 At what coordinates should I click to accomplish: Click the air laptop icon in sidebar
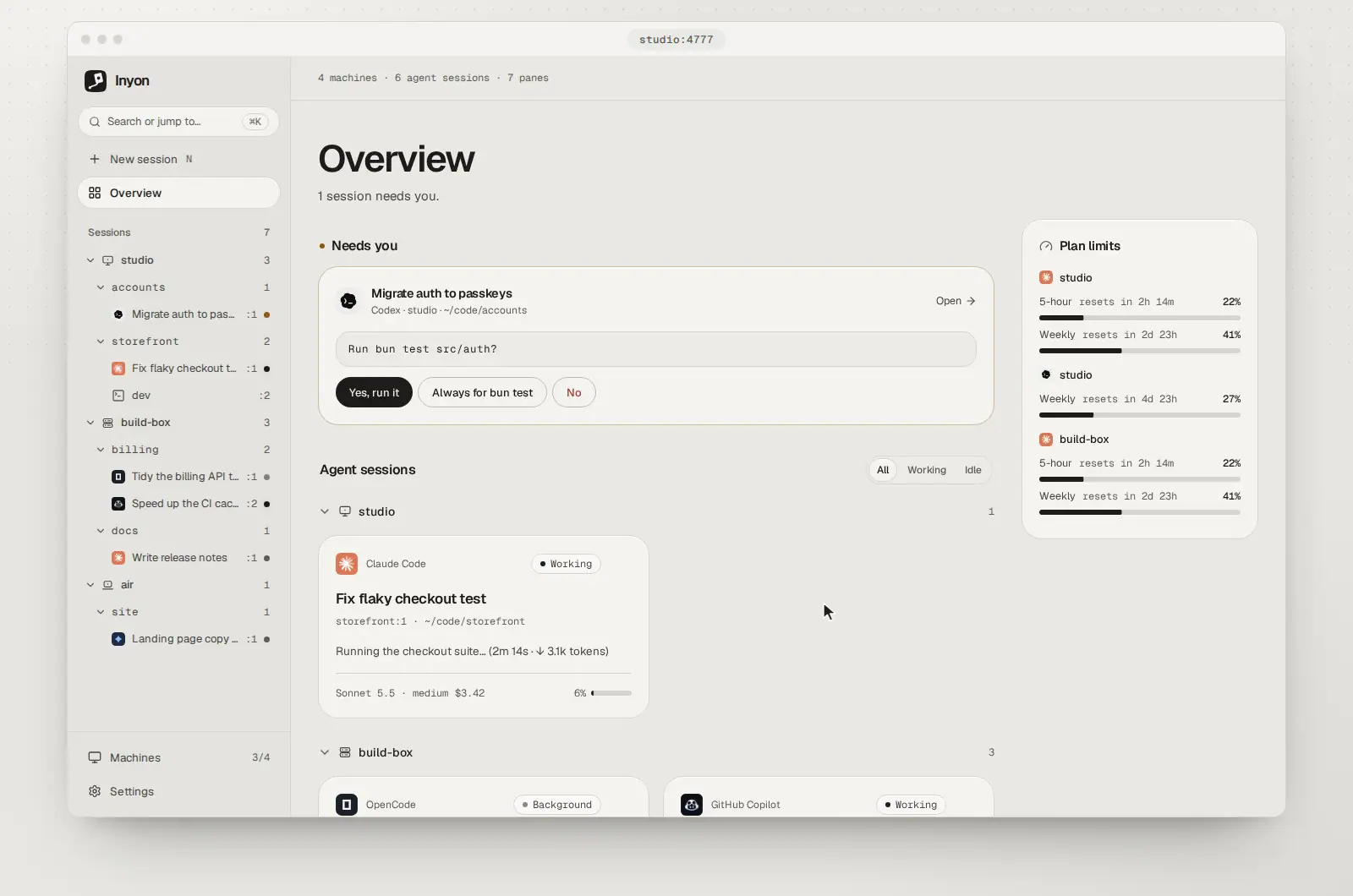tap(107, 585)
